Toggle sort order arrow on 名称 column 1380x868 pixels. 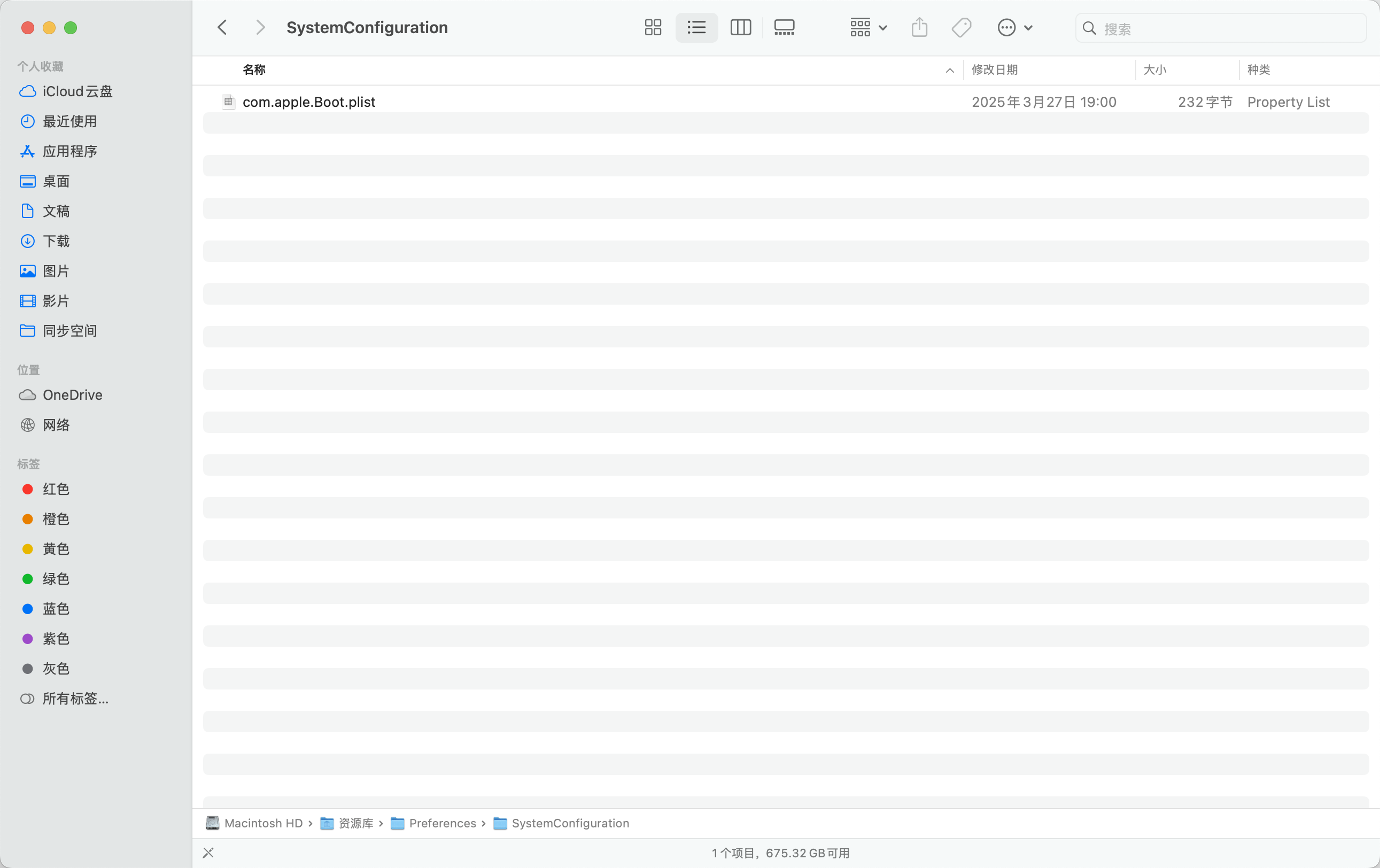pos(950,70)
